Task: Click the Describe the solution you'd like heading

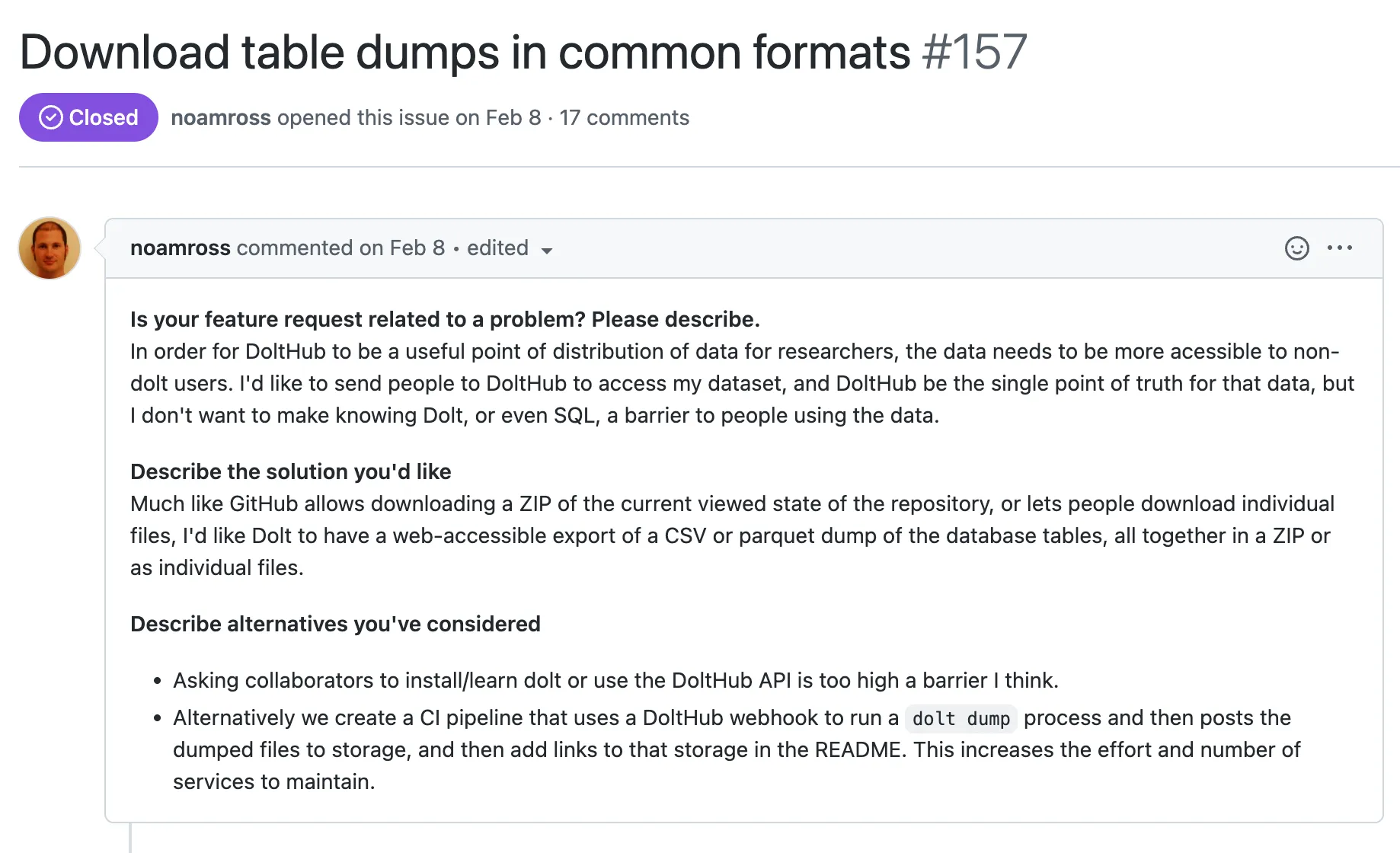Action: 290,472
